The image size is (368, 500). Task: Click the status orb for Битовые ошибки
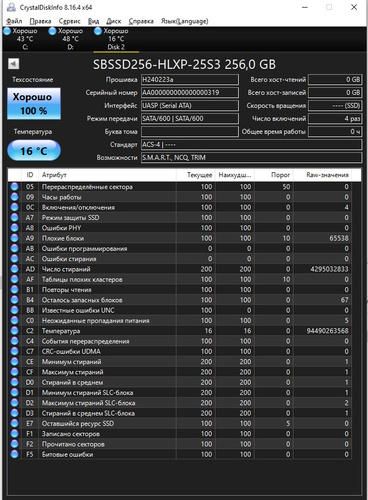pyautogui.click(x=14, y=454)
